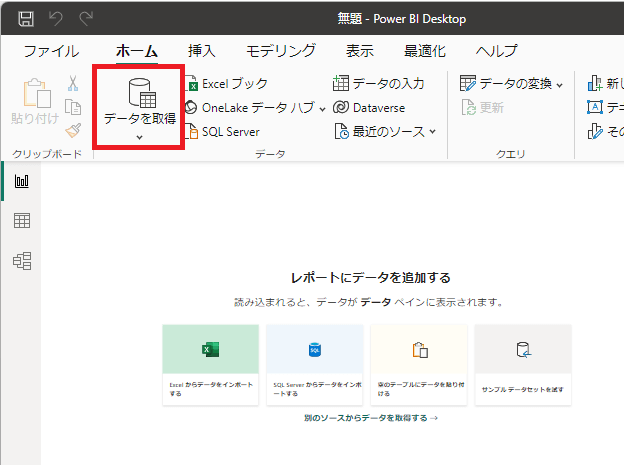Click the 更新 refresh button
The height and width of the screenshot is (465, 624).
483,107
